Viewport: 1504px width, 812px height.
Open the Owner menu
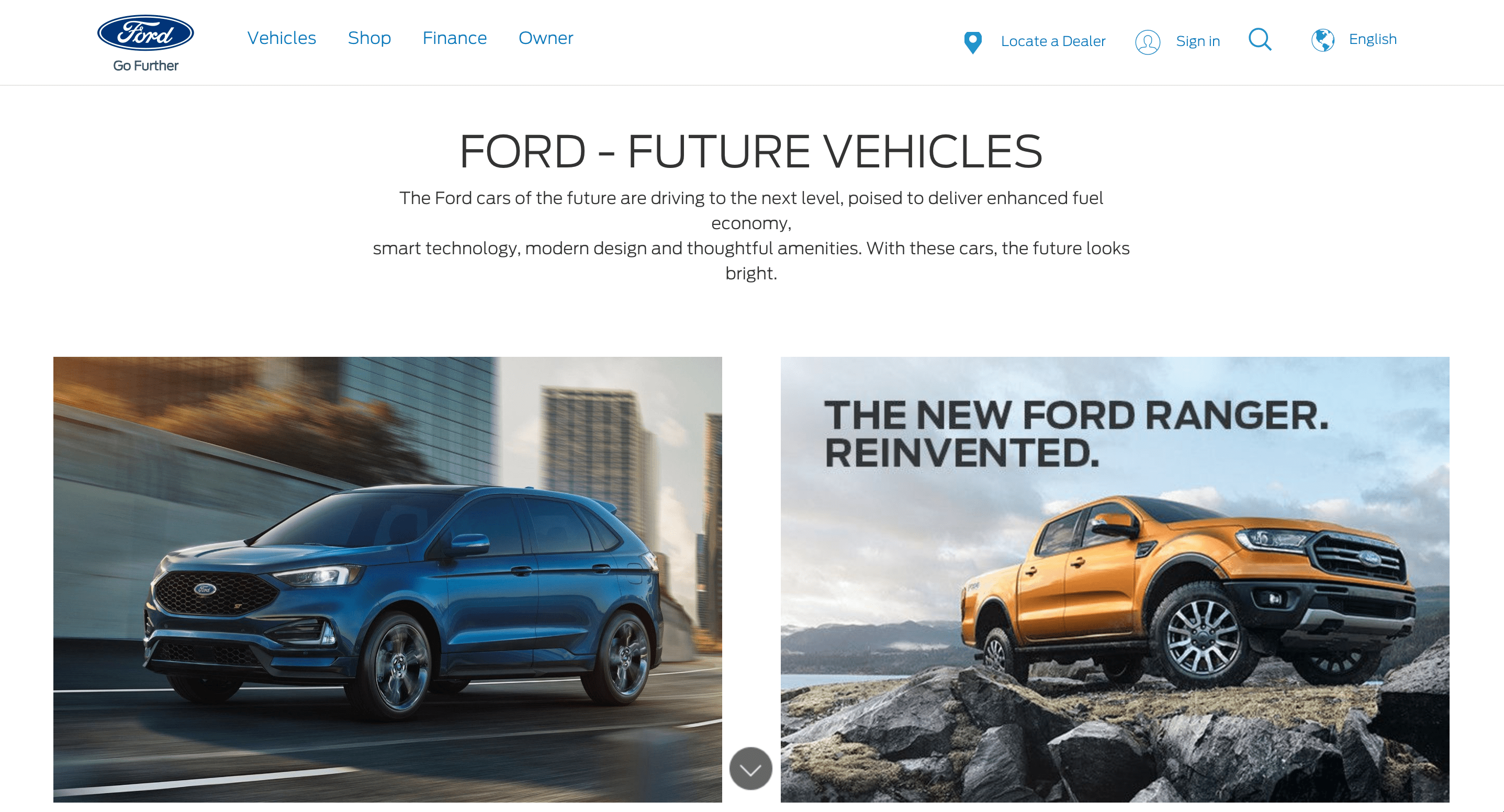coord(545,38)
